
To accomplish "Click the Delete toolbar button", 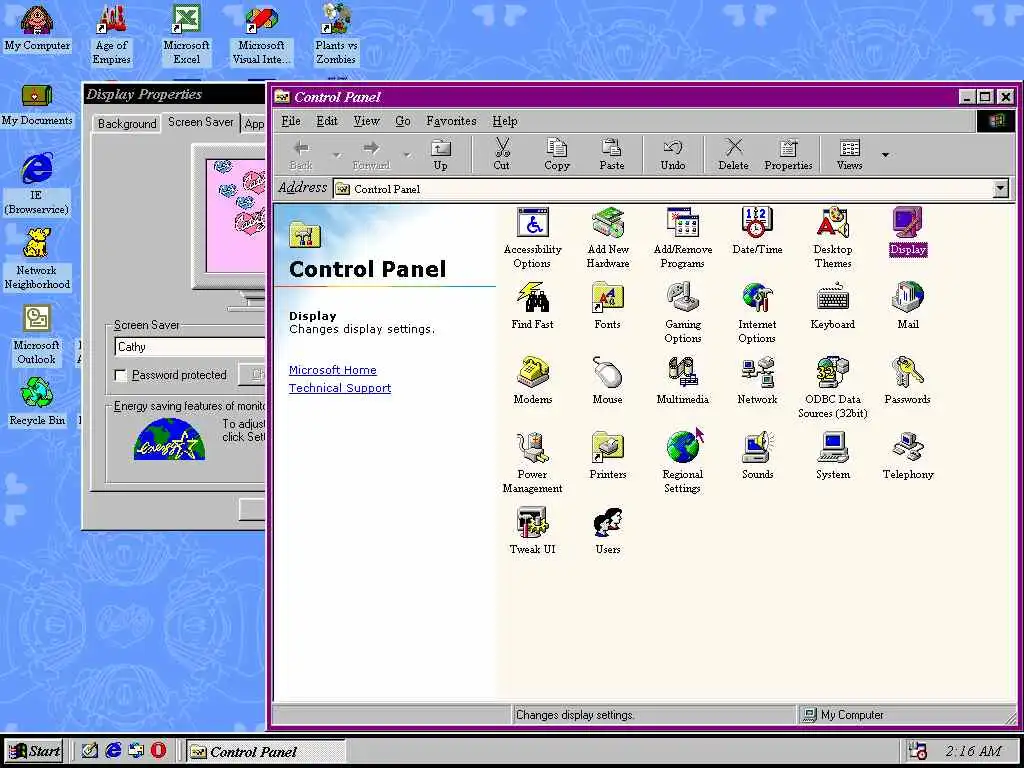I will pos(733,155).
